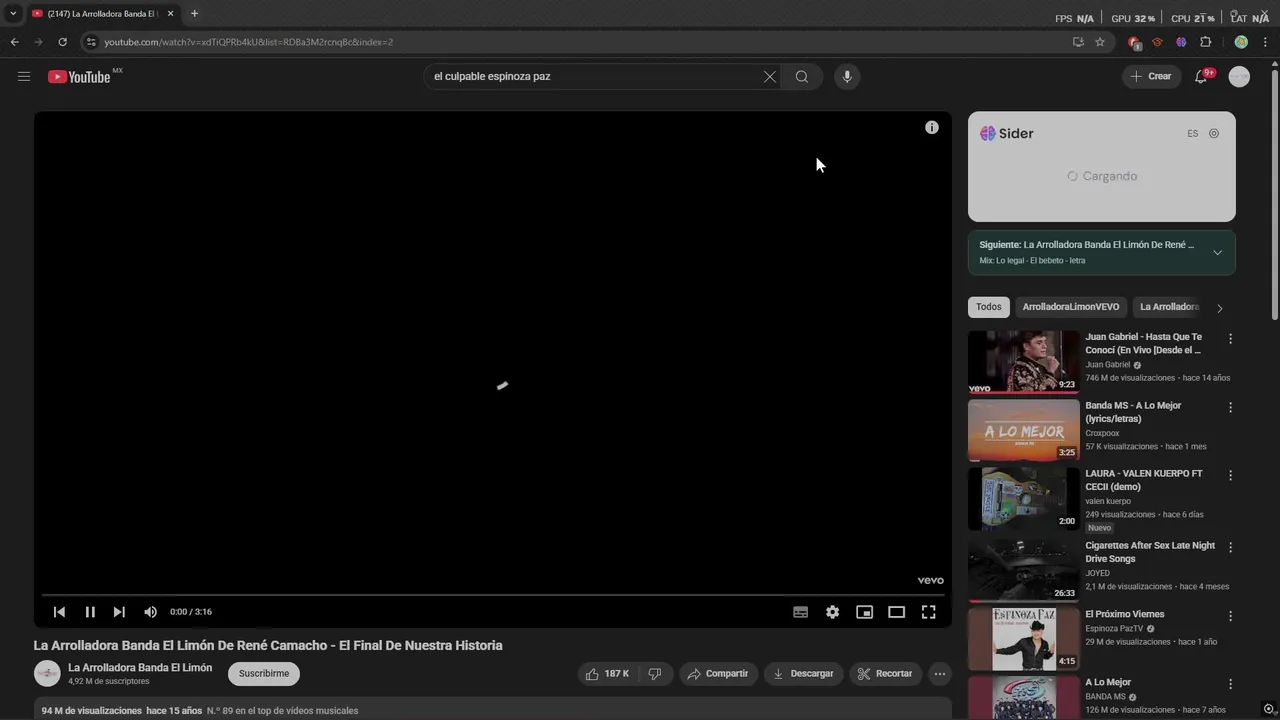
Task: Open browser extensions puzzle icon
Action: (1205, 42)
